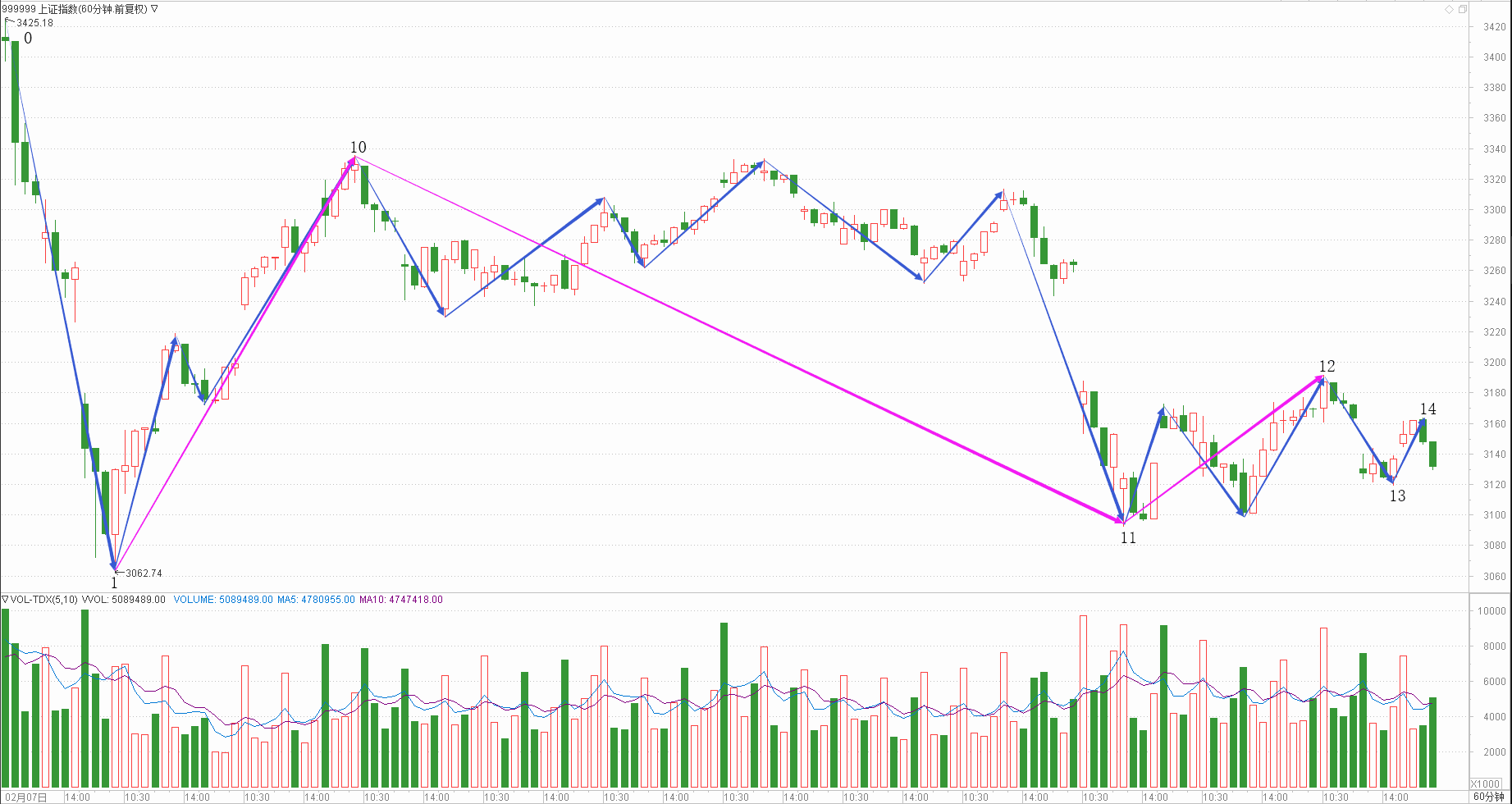
Task: Click the purple MA10 value label
Action: tap(401, 600)
